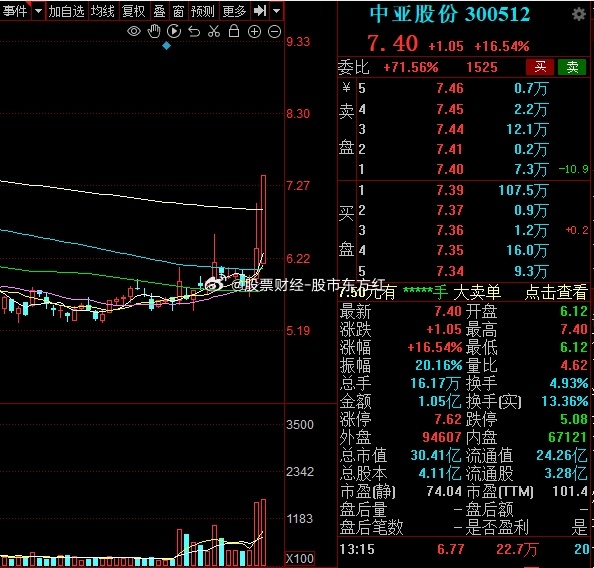Open the 更多 menu
The height and width of the screenshot is (568, 594).
[x=234, y=11]
